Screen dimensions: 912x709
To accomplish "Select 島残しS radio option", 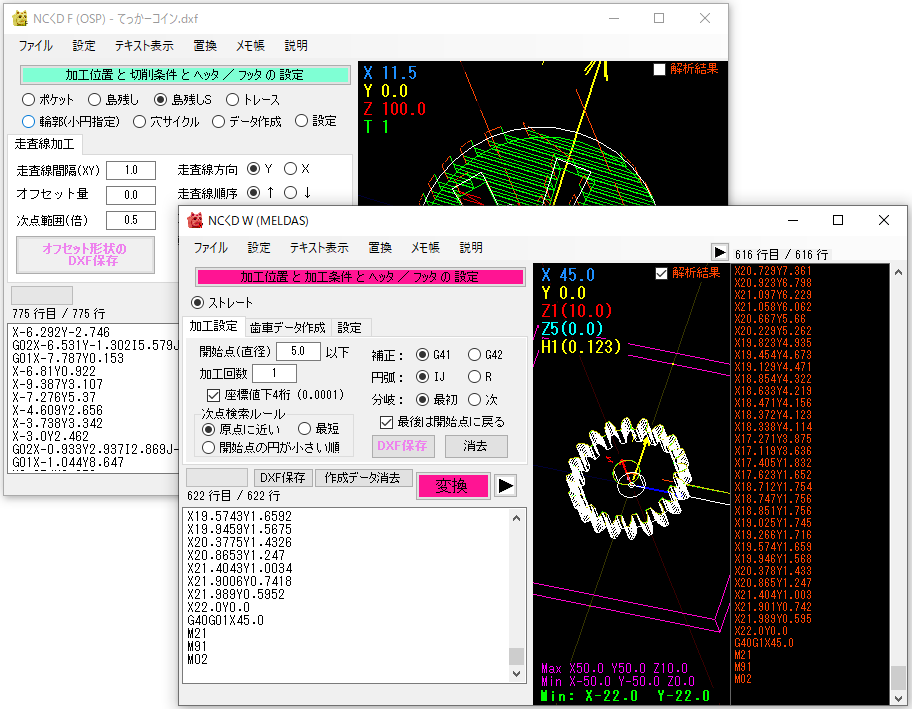I will pyautogui.click(x=161, y=99).
